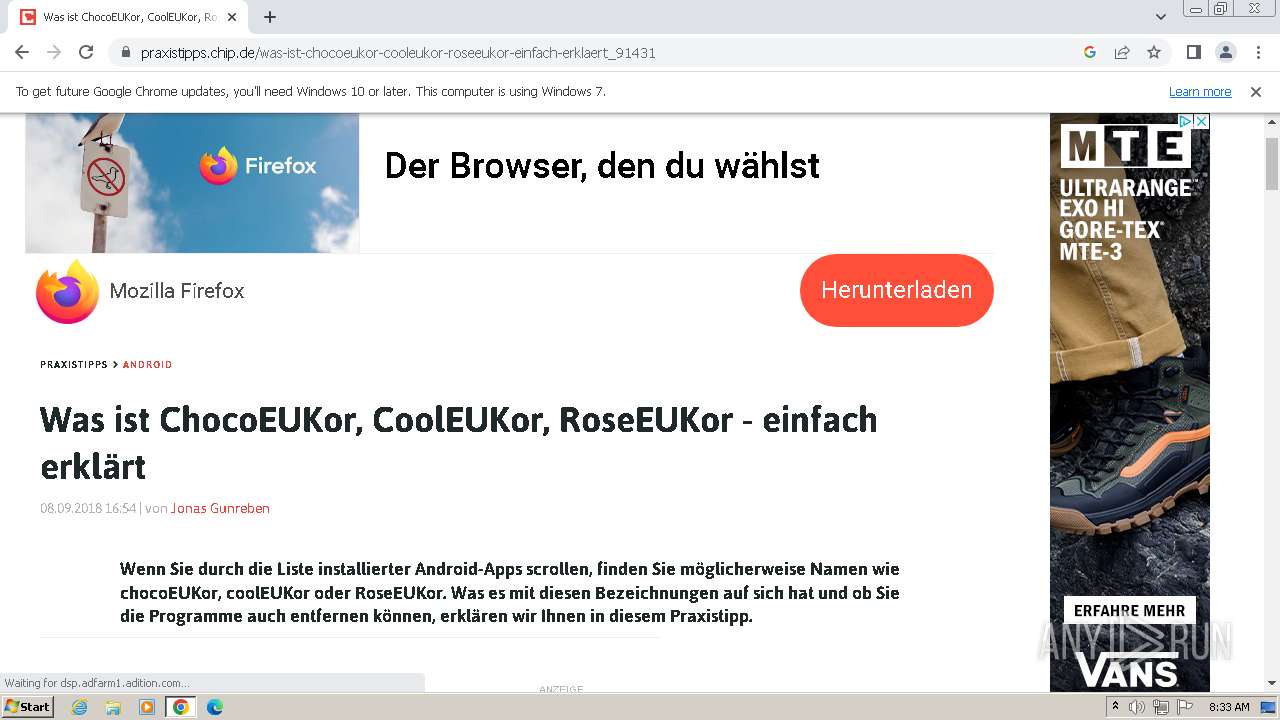Screen dimensions: 1280x720
Task: Bookmark this page with star icon
Action: pos(1154,53)
